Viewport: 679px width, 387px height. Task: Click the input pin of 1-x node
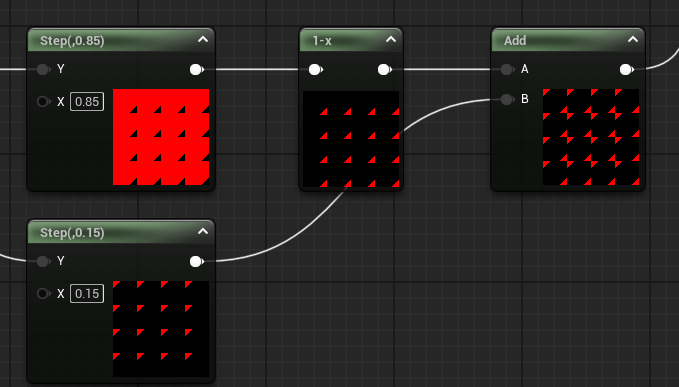point(316,69)
